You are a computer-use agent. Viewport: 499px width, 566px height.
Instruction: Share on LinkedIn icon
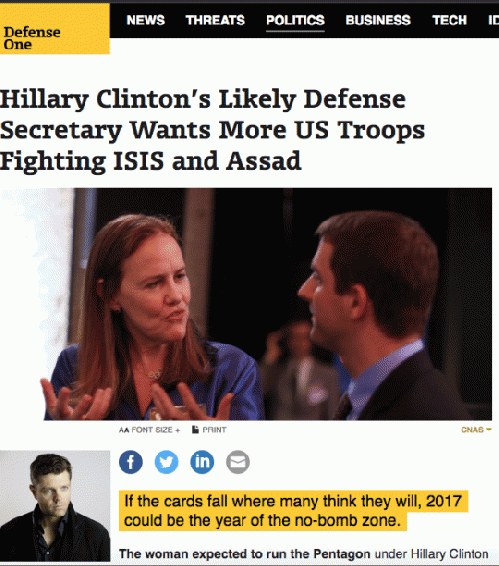(x=202, y=462)
